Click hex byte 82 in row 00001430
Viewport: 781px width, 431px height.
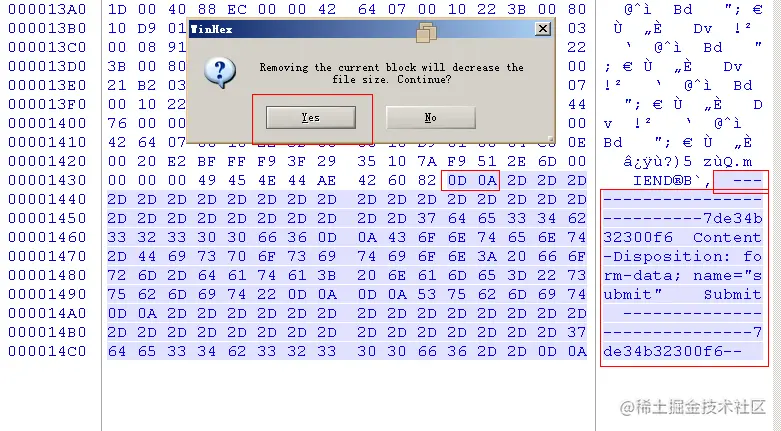pyautogui.click(x=427, y=180)
